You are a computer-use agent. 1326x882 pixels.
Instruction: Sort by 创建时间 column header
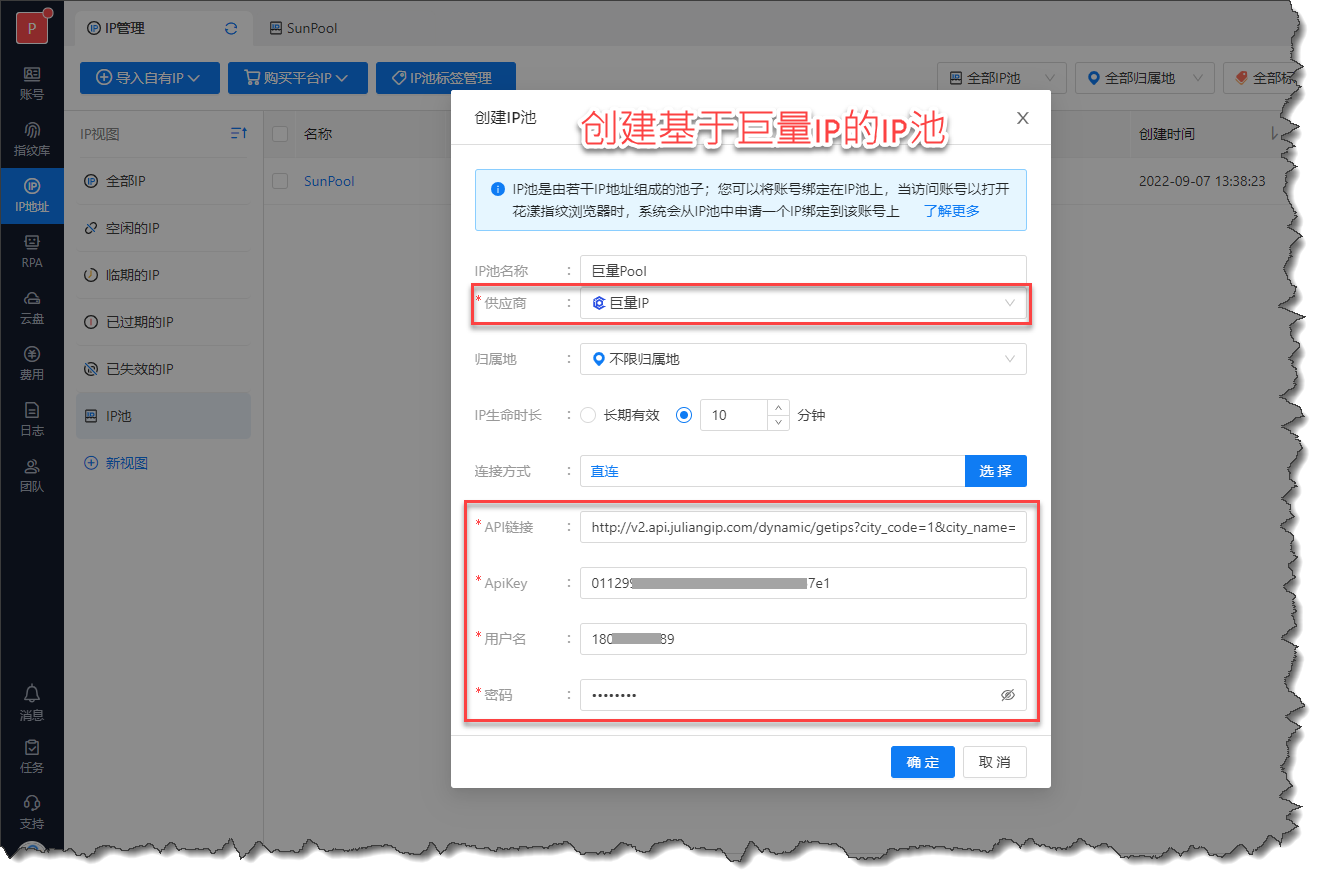click(1166, 134)
